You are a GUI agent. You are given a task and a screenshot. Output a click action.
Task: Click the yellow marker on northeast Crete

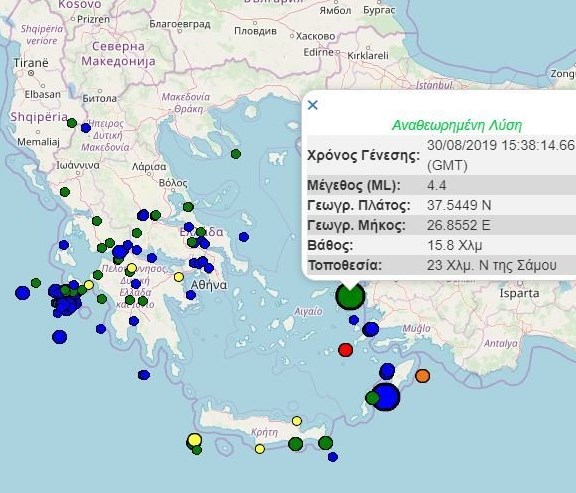(x=297, y=421)
